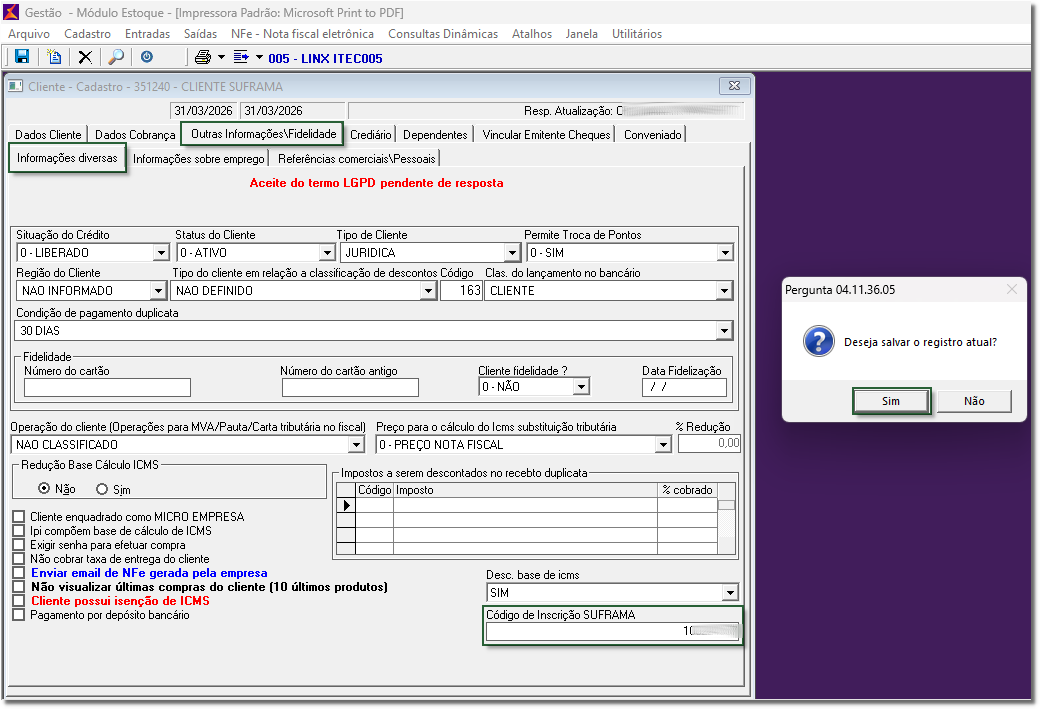
Task: Click the Delete X toolbar icon
Action: pyautogui.click(x=85, y=57)
